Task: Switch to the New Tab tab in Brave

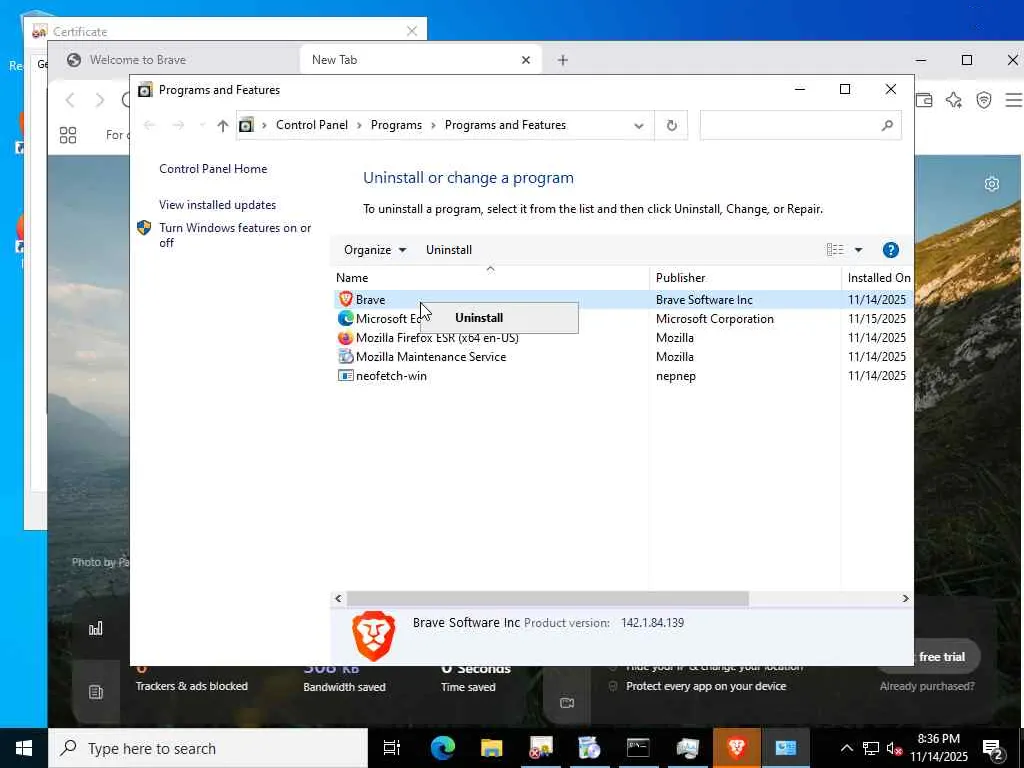Action: pos(420,60)
